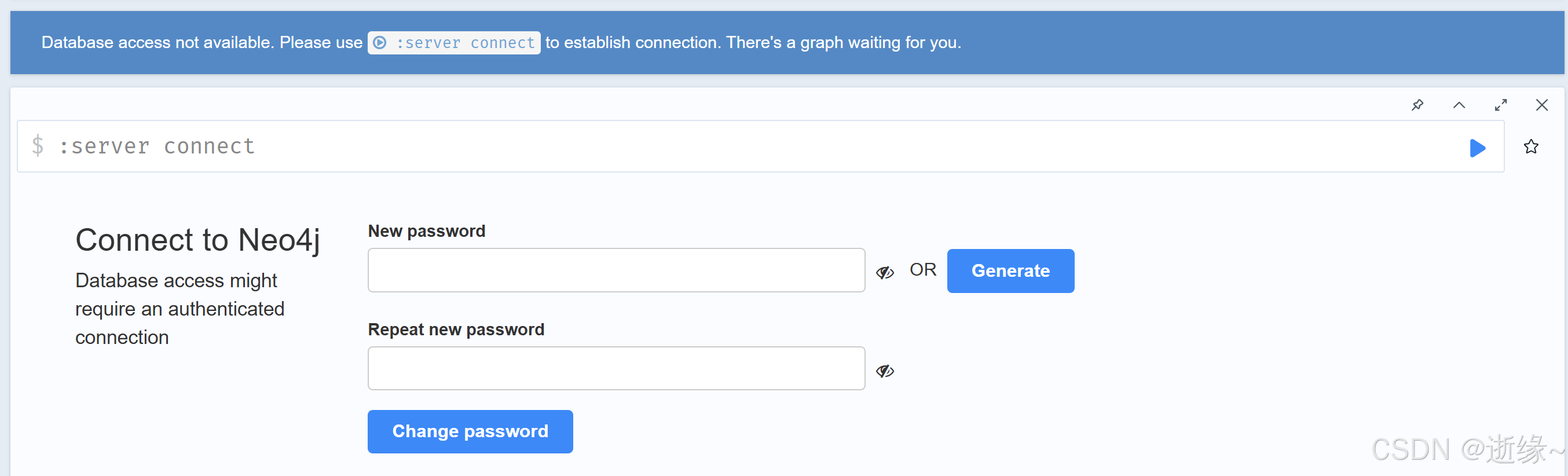Toggle visibility of the Repeat new password field
1568x476 pixels.
(x=884, y=371)
